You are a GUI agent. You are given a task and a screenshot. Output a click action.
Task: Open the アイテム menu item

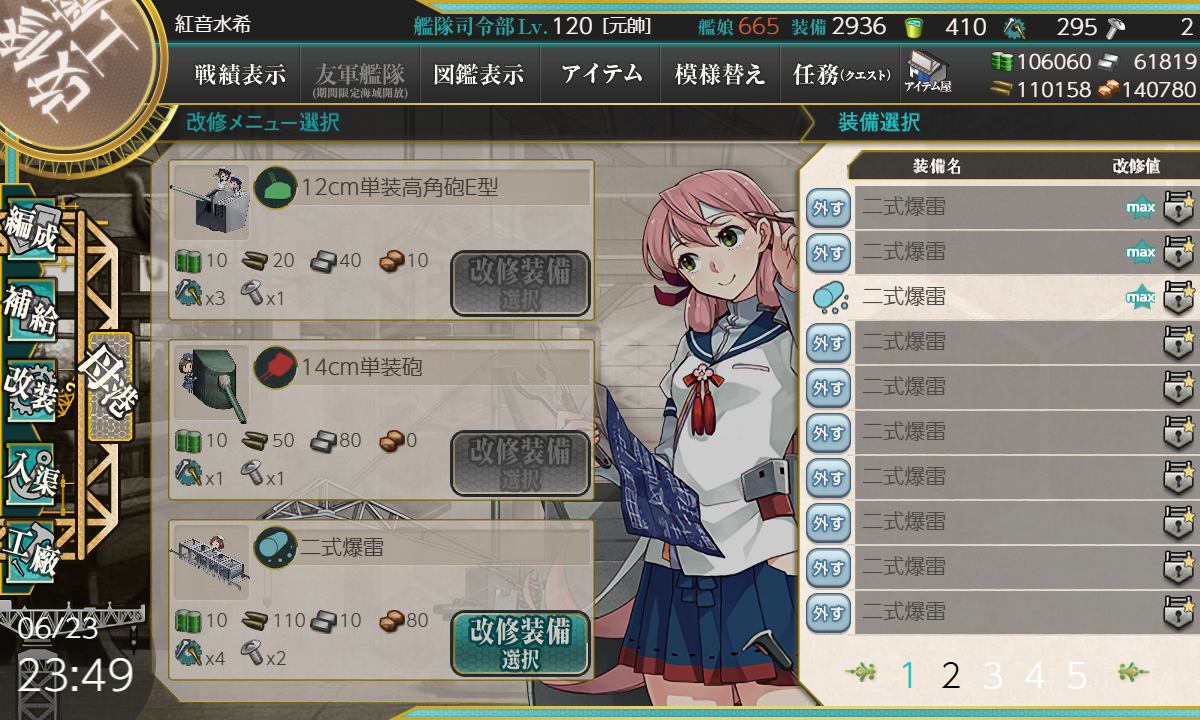pyautogui.click(x=601, y=74)
